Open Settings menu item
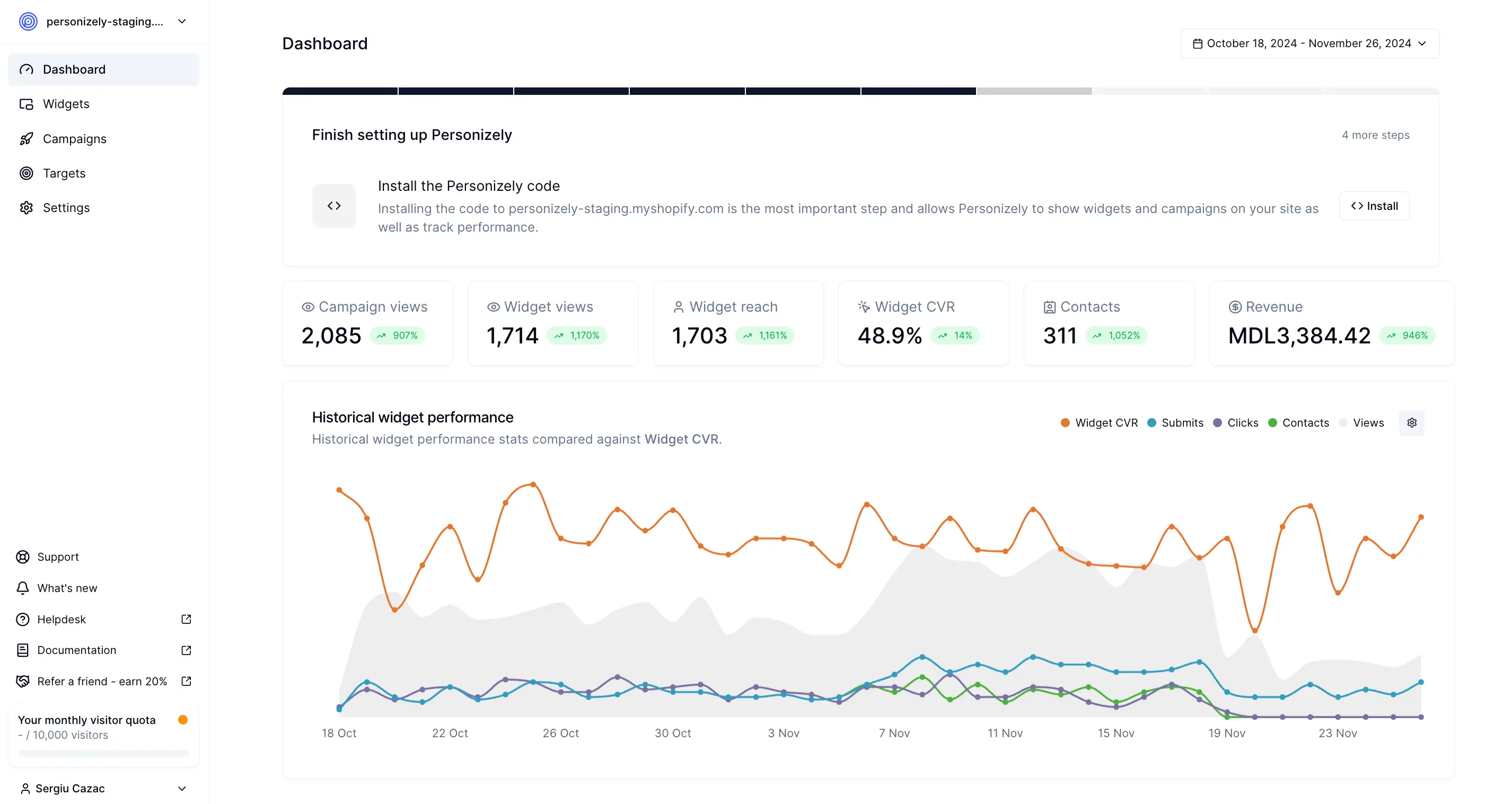 [x=103, y=208]
